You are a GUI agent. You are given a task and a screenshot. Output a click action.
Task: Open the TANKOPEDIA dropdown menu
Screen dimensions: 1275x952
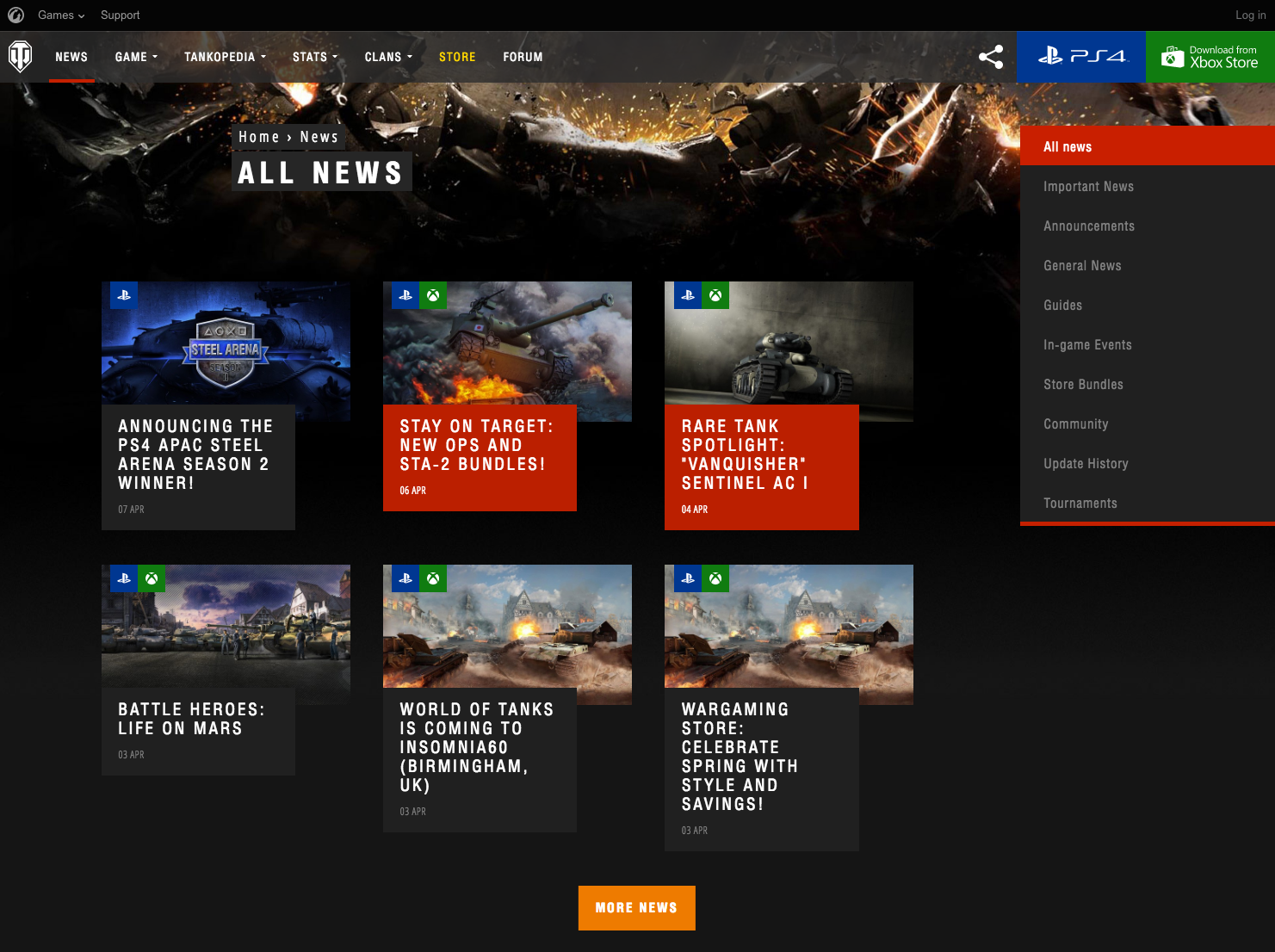point(225,57)
